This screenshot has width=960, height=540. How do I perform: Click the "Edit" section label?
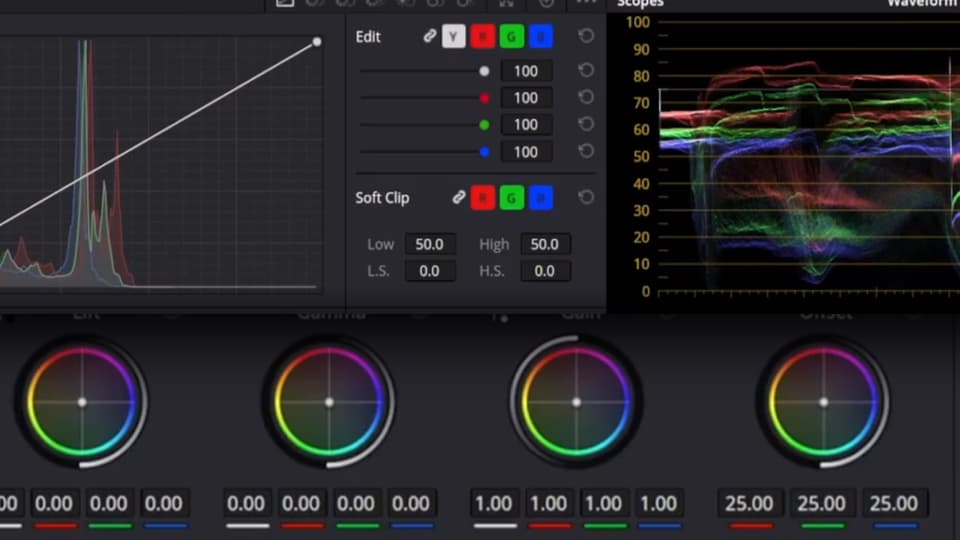[368, 37]
